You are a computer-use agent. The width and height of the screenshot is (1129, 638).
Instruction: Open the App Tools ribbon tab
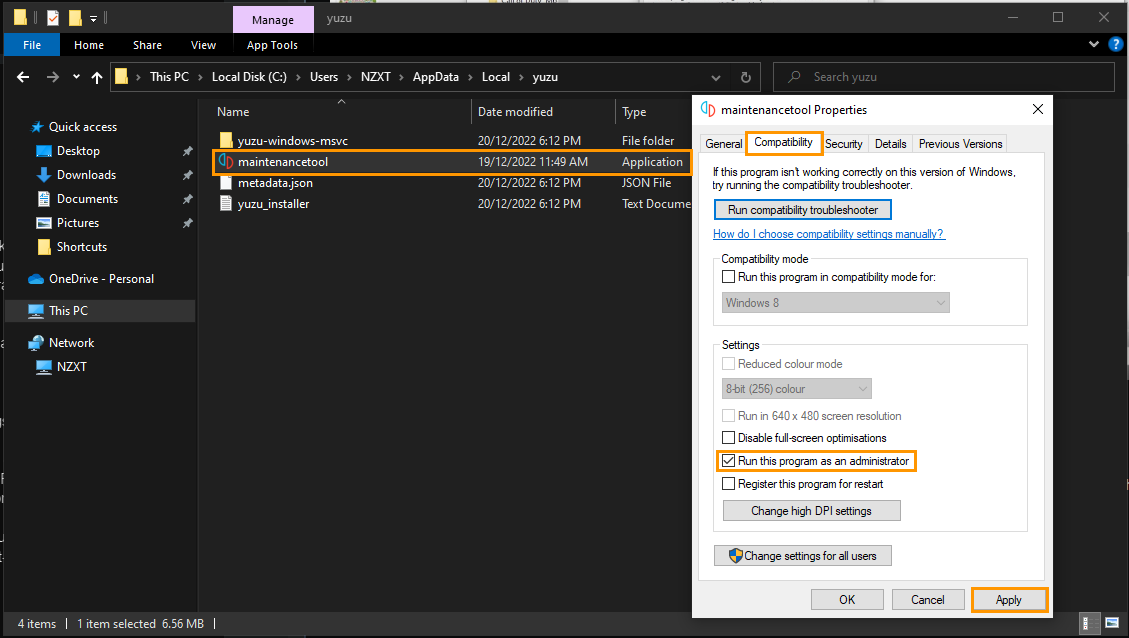click(272, 45)
